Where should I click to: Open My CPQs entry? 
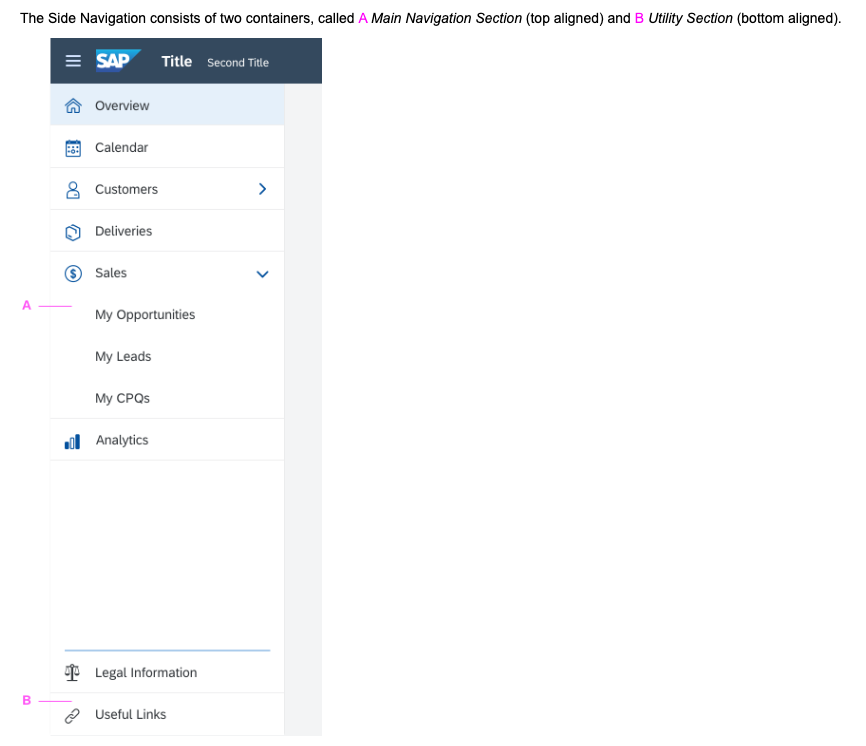point(122,398)
